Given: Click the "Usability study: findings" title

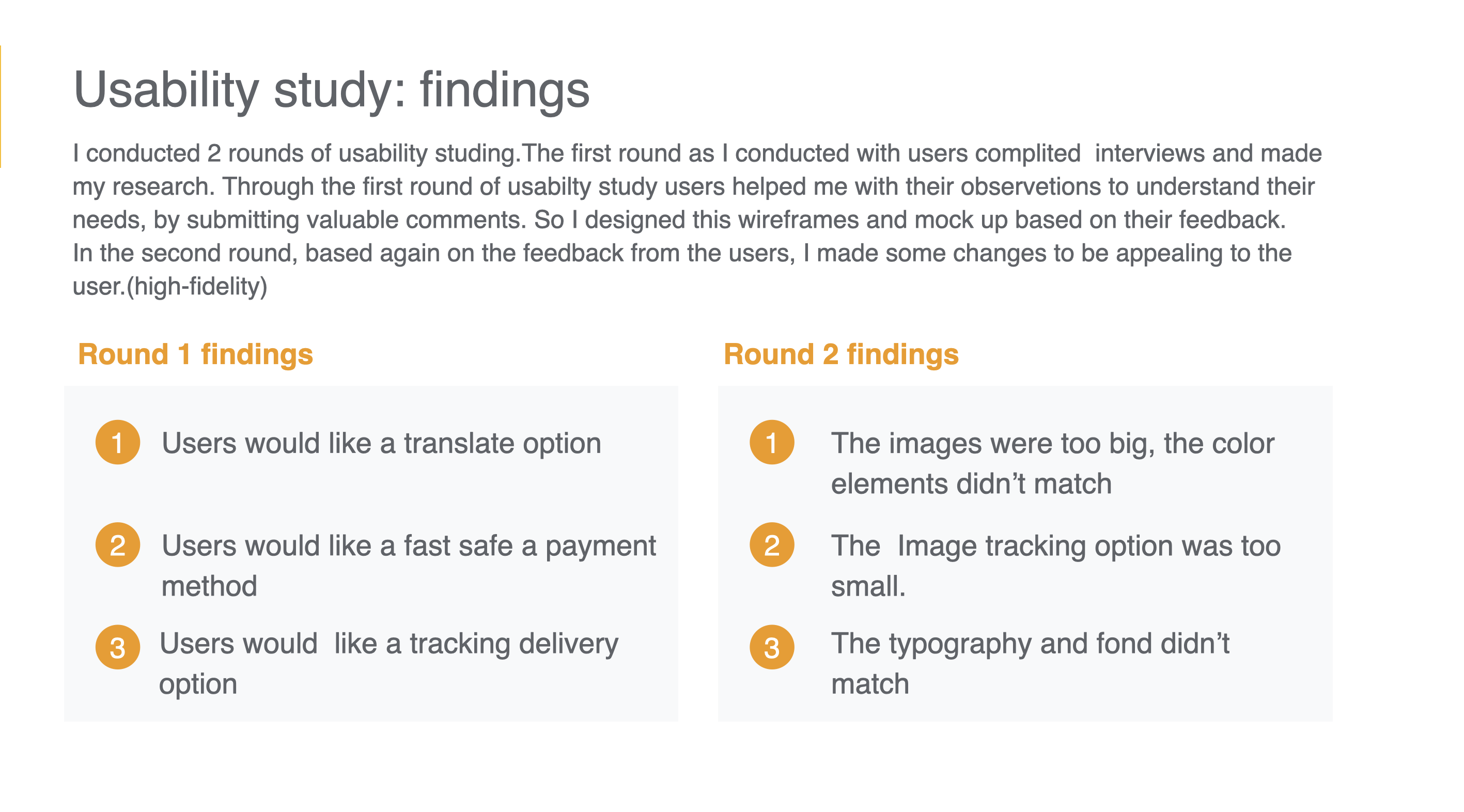Looking at the screenshot, I should [x=331, y=90].
